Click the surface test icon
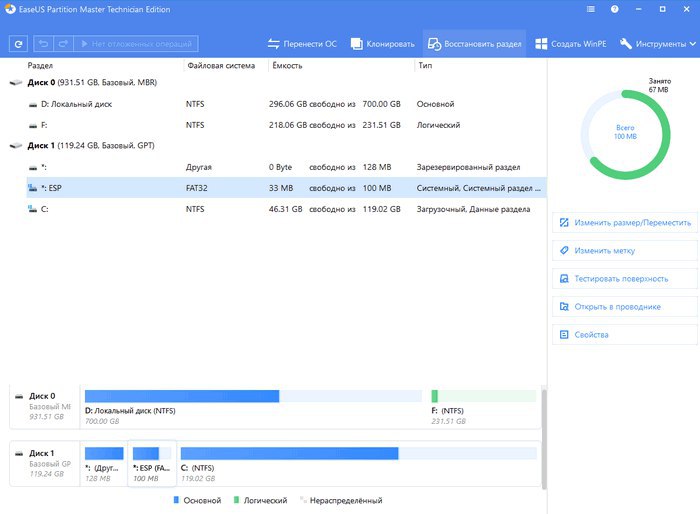Viewport: 700px width, 514px height. click(564, 279)
